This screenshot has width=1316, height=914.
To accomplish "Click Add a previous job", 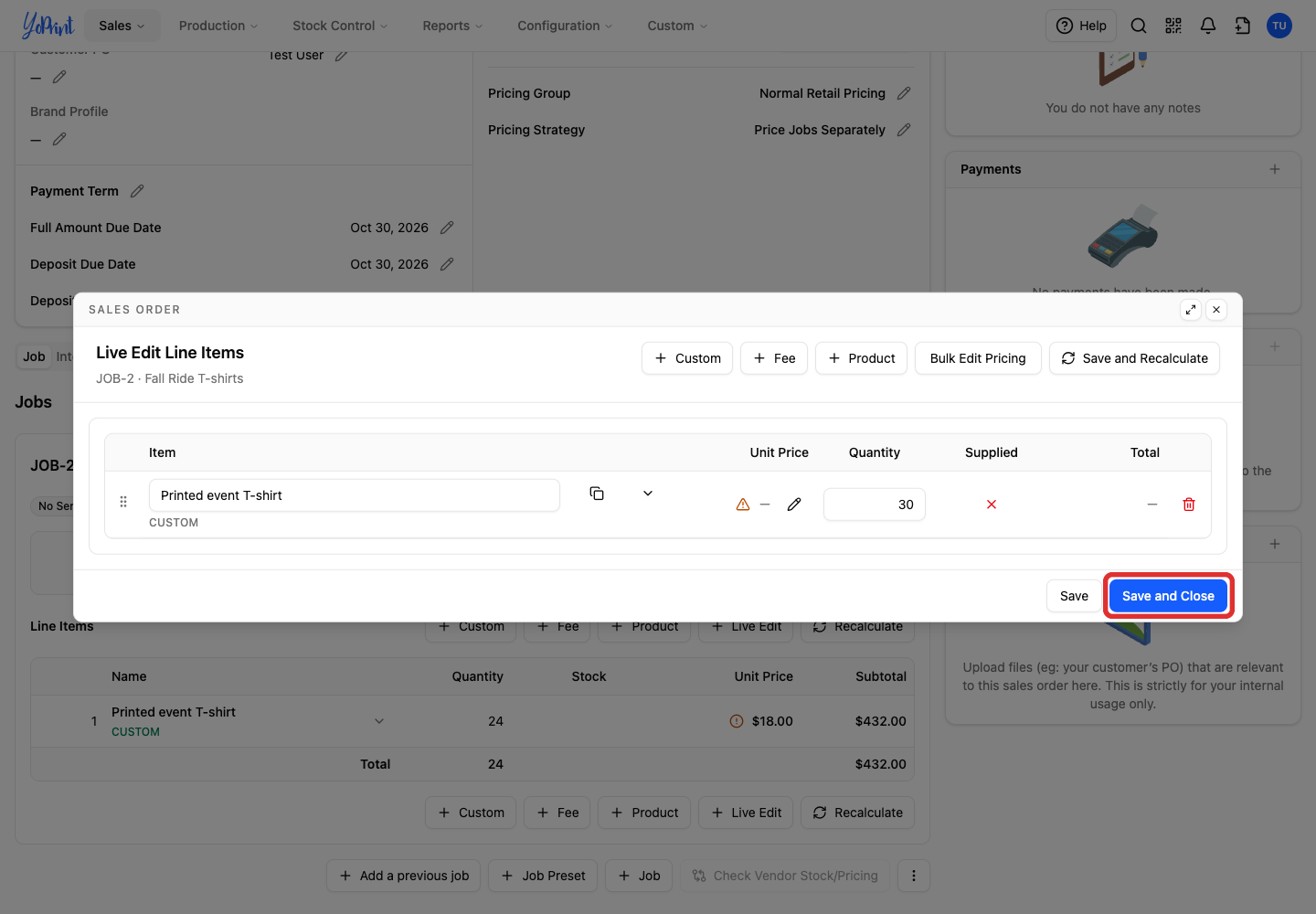I will [x=403, y=876].
